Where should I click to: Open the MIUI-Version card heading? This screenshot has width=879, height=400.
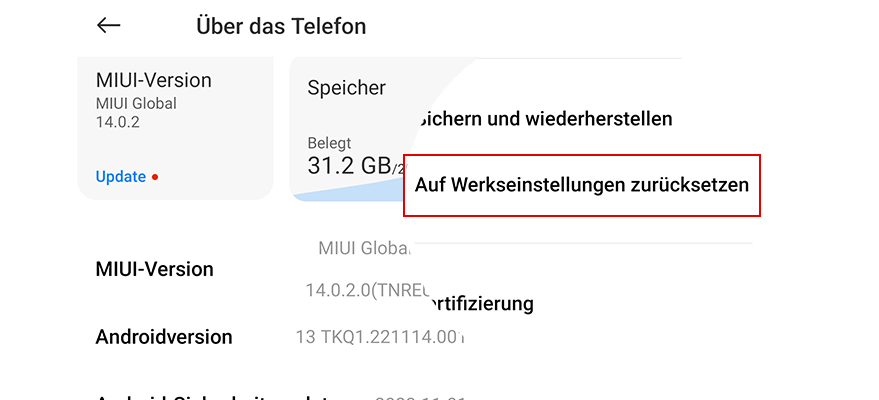click(154, 81)
